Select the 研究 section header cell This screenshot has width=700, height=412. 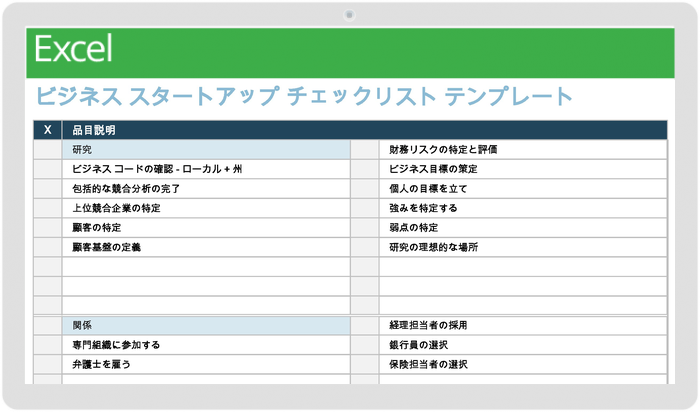pos(205,150)
